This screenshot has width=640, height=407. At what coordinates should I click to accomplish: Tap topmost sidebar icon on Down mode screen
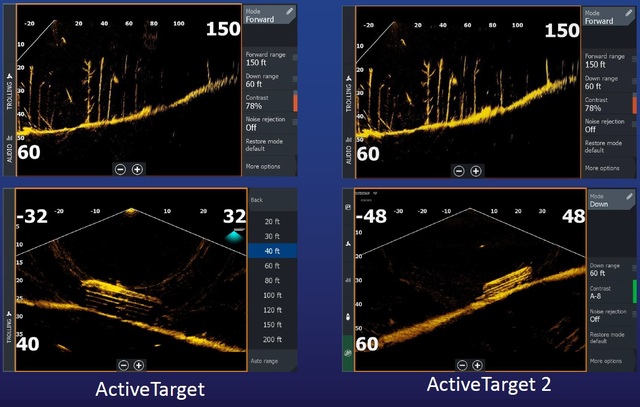tap(348, 207)
